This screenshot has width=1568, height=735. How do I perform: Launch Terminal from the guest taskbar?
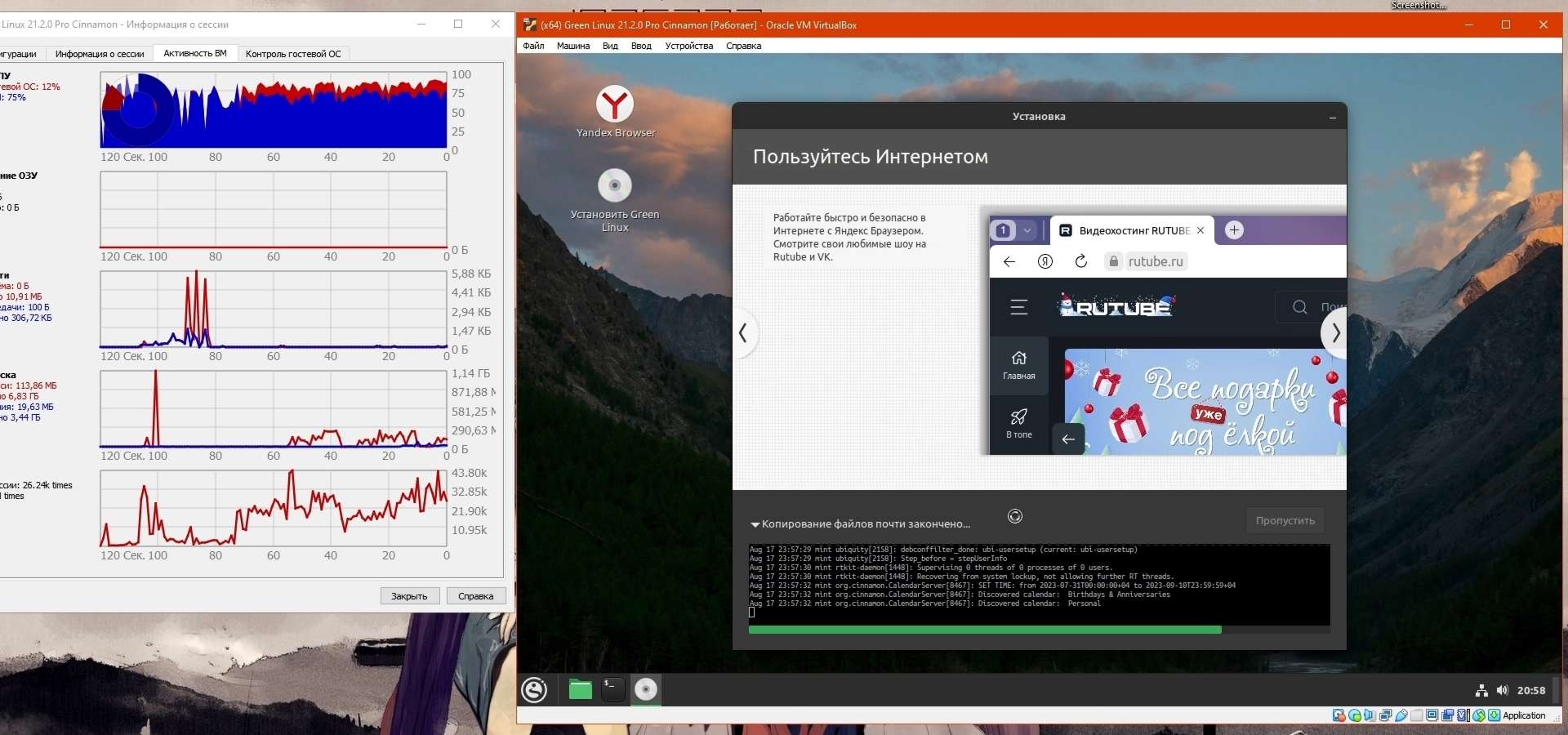coord(612,690)
